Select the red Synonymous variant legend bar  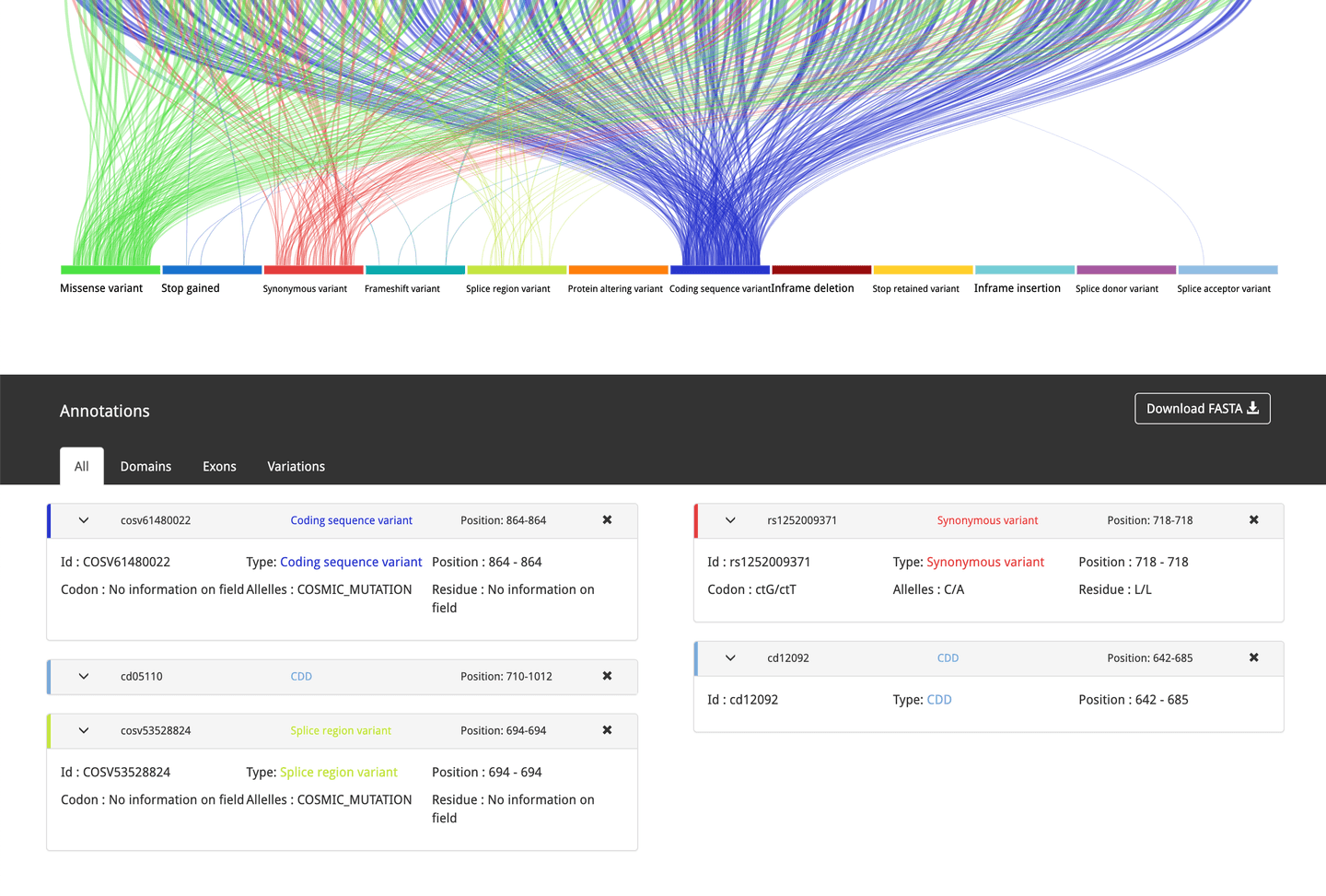[x=314, y=270]
